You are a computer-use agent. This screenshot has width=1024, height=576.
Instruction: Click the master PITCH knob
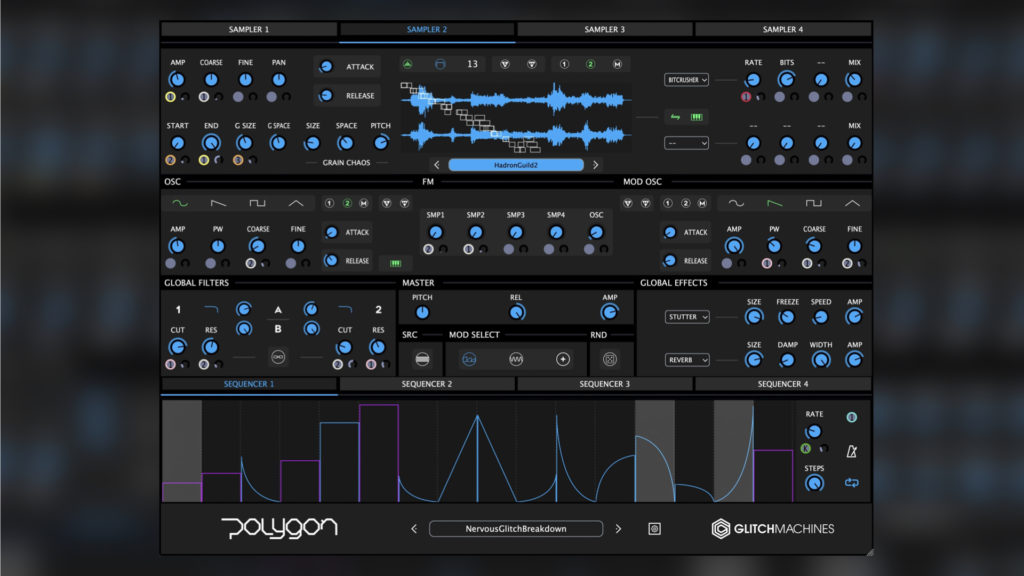tap(422, 312)
